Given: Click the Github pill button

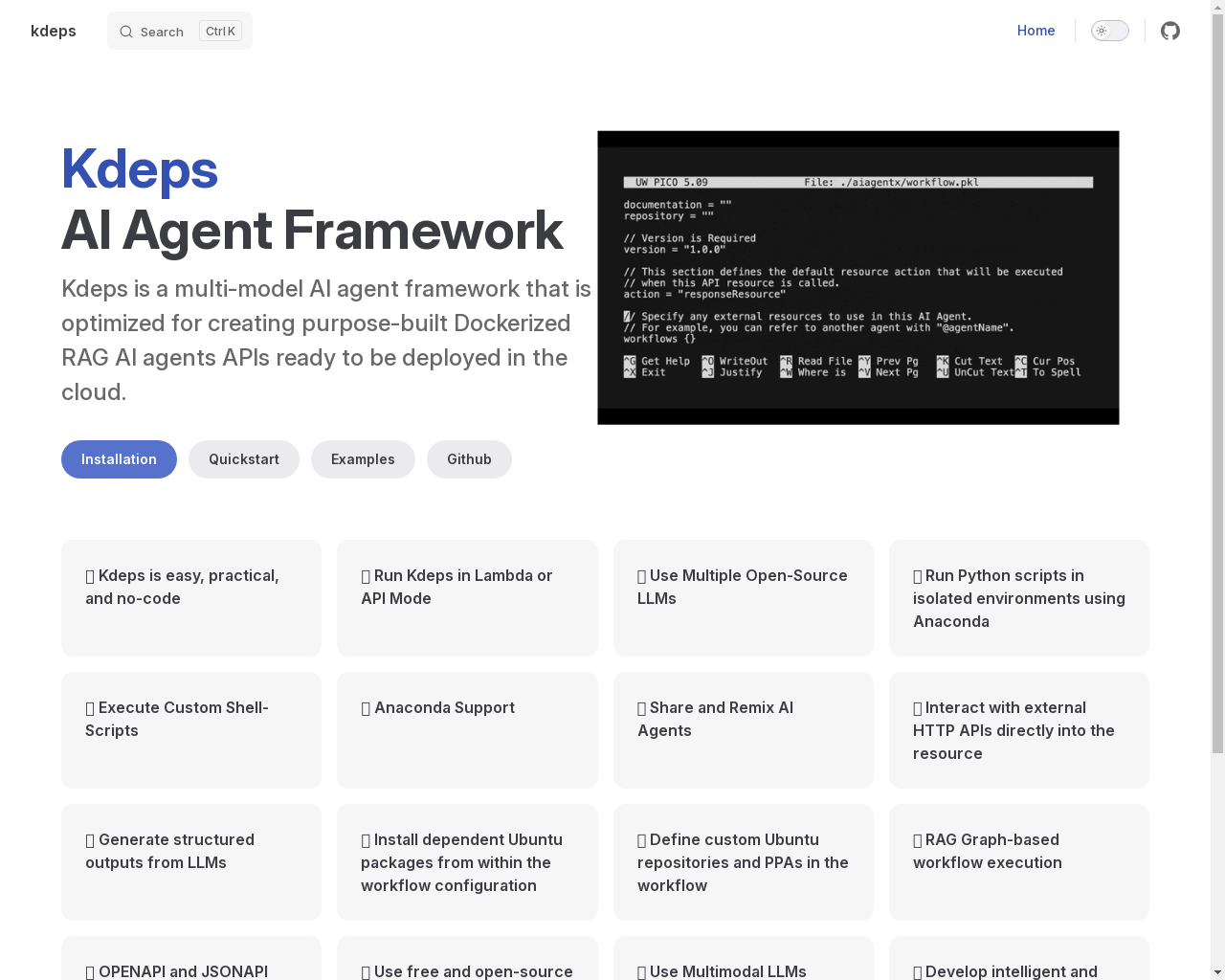Looking at the screenshot, I should click(x=469, y=459).
